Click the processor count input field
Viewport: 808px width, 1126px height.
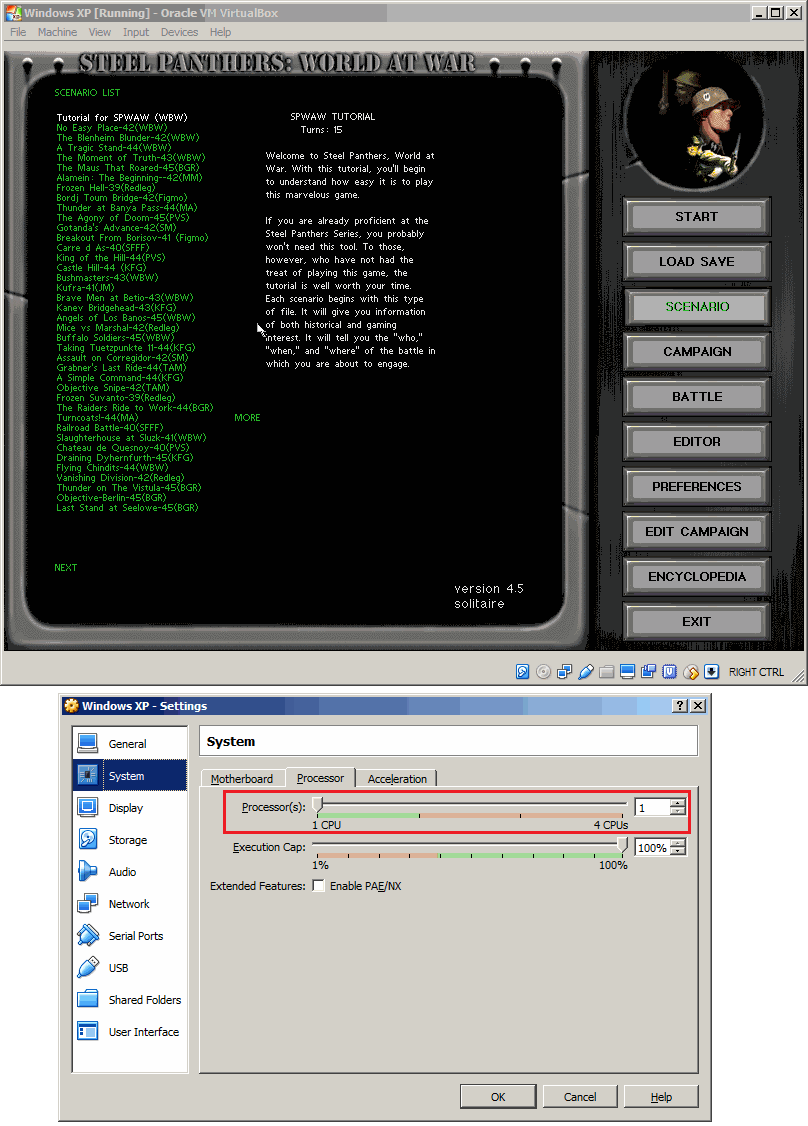coord(653,807)
